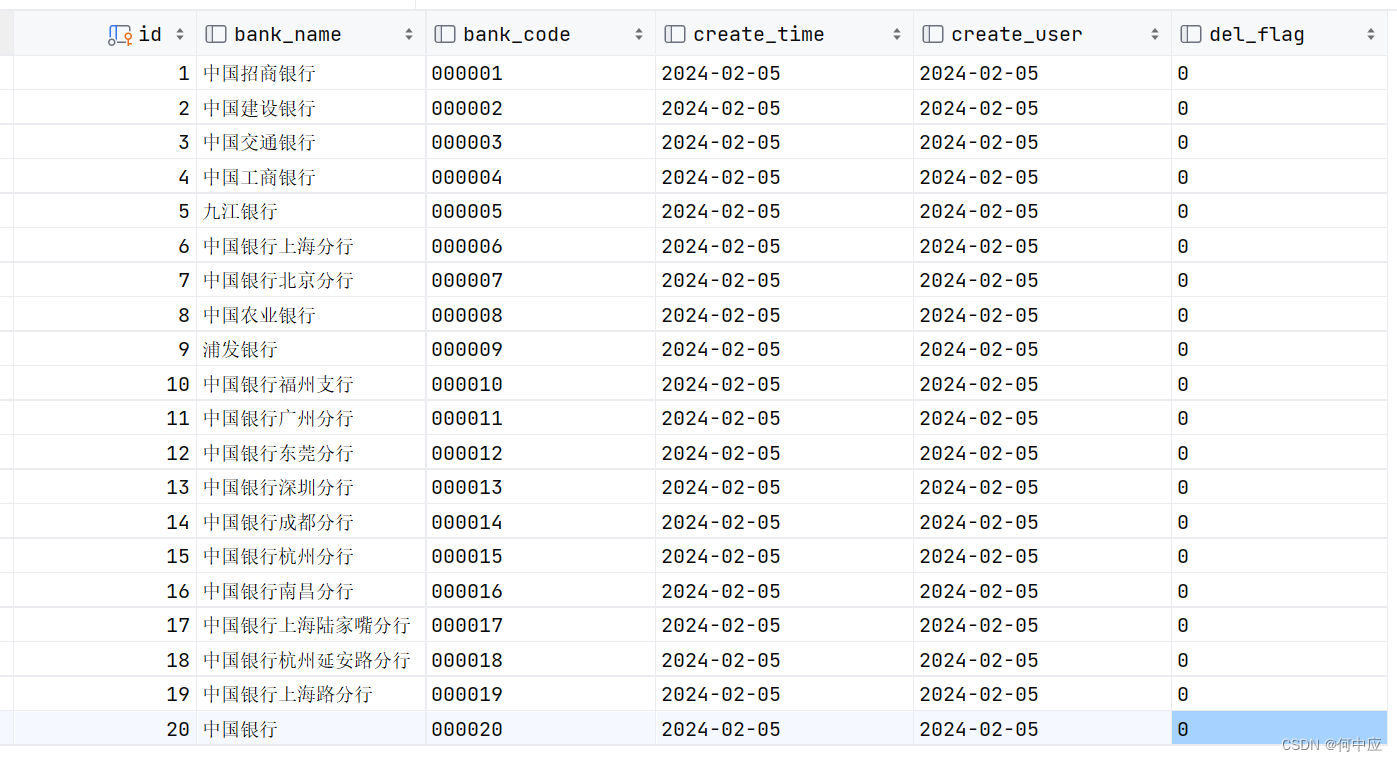This screenshot has height=761, width=1397.
Task: Select bank_code cell 000010
Action: click(541, 384)
